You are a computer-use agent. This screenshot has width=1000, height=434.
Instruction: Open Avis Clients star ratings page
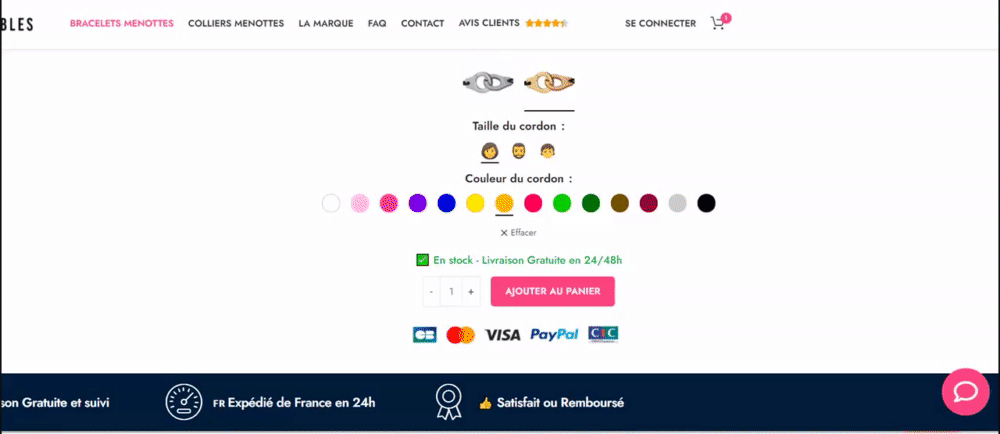tap(513, 23)
